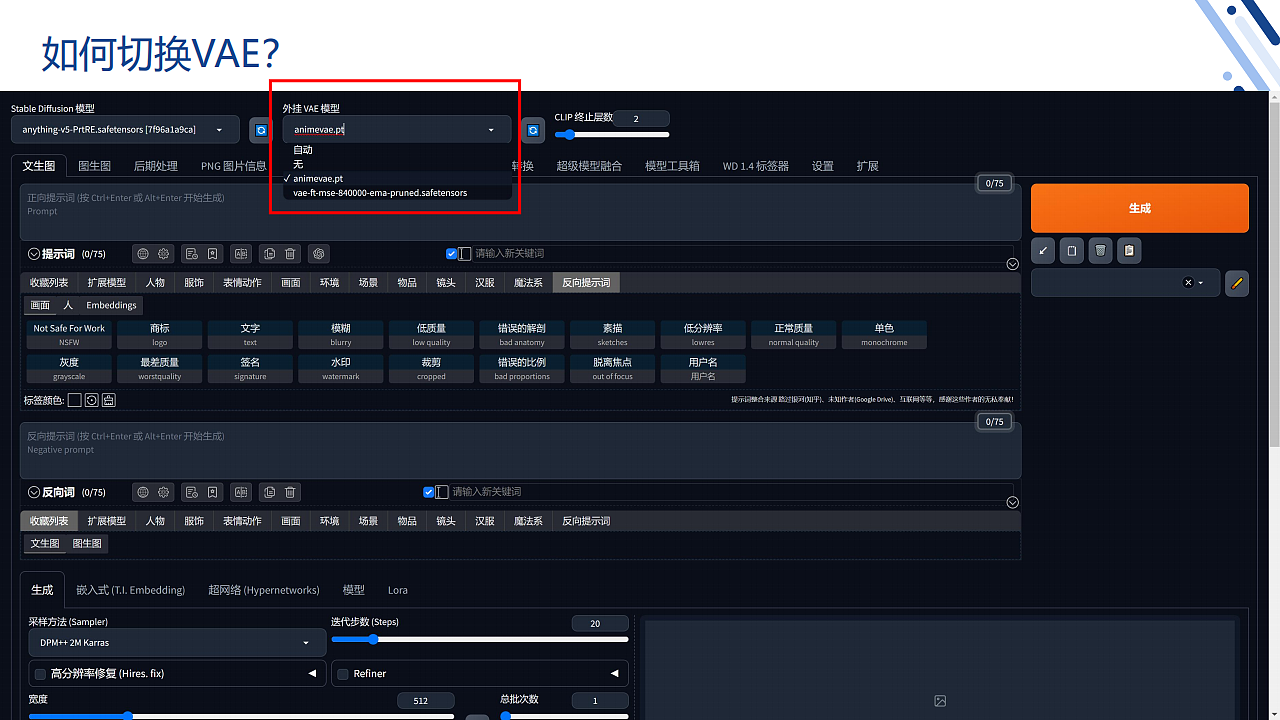Adjust the 迭代步数 (Steps) slider
This screenshot has height=720, width=1280.
click(x=480, y=639)
